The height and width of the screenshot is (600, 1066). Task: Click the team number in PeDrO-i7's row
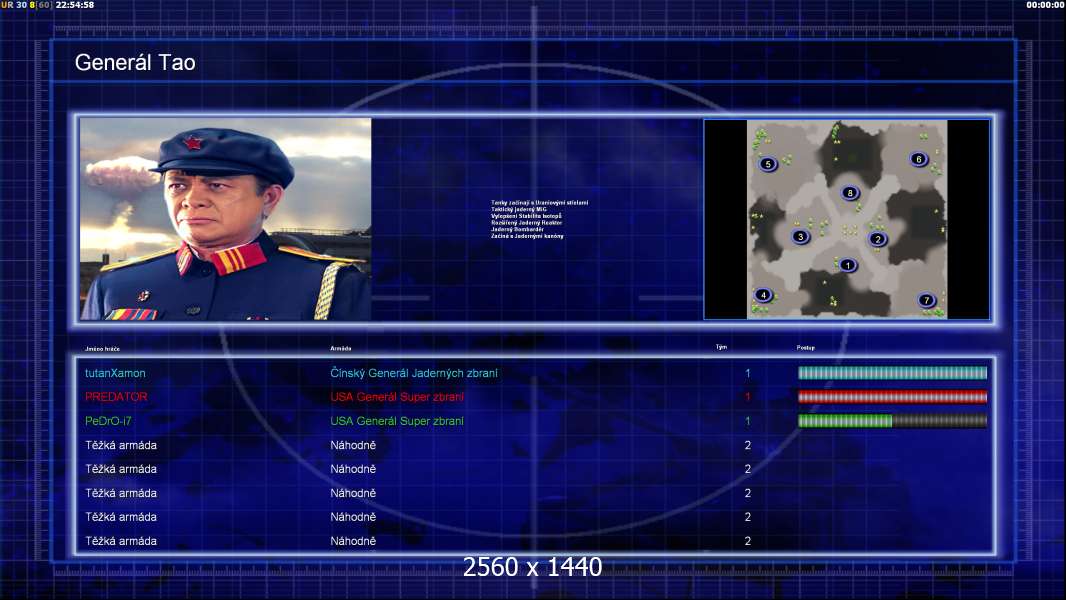[748, 421]
